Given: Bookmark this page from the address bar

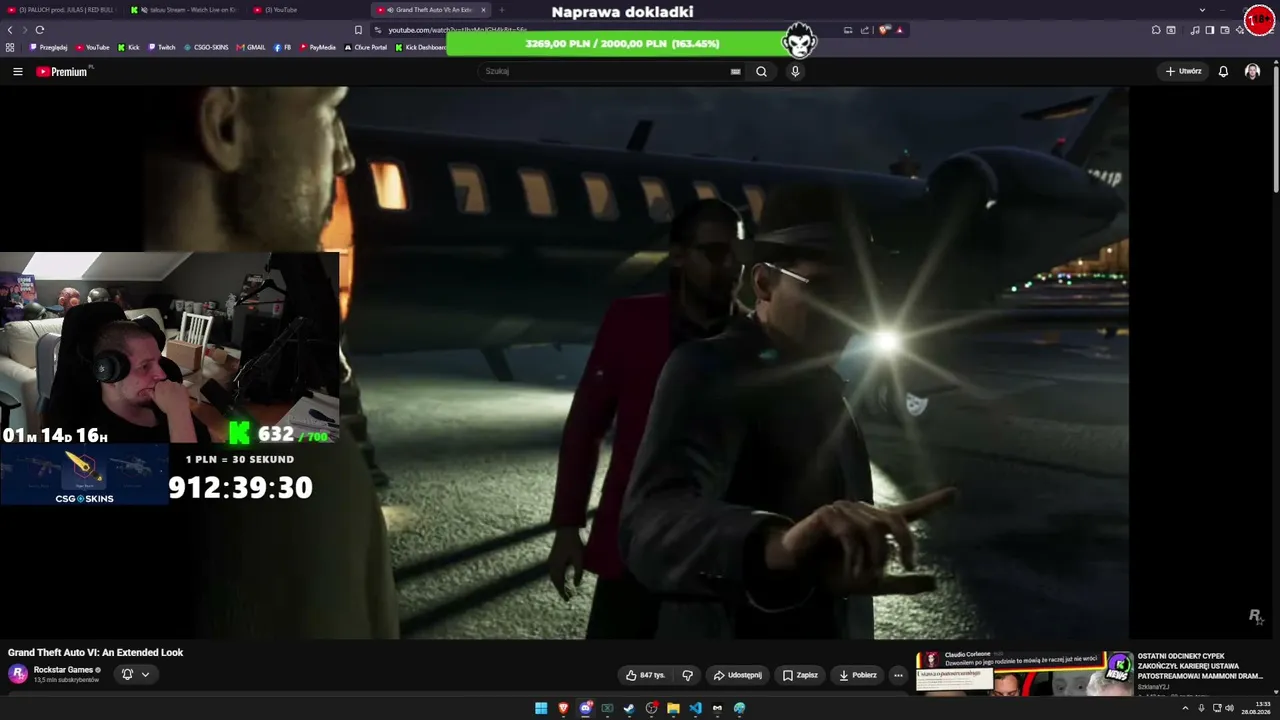Looking at the screenshot, I should point(358,30).
